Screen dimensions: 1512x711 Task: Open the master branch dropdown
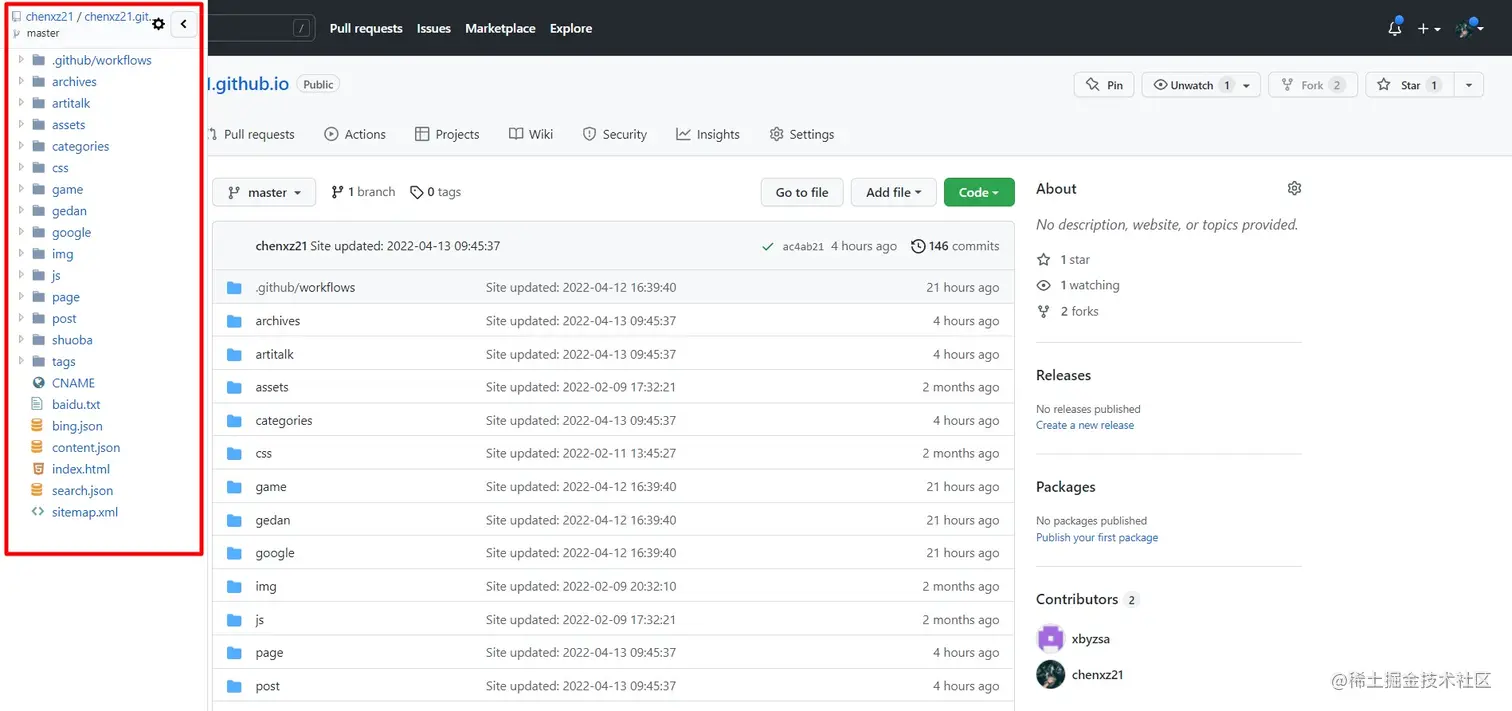coord(264,192)
